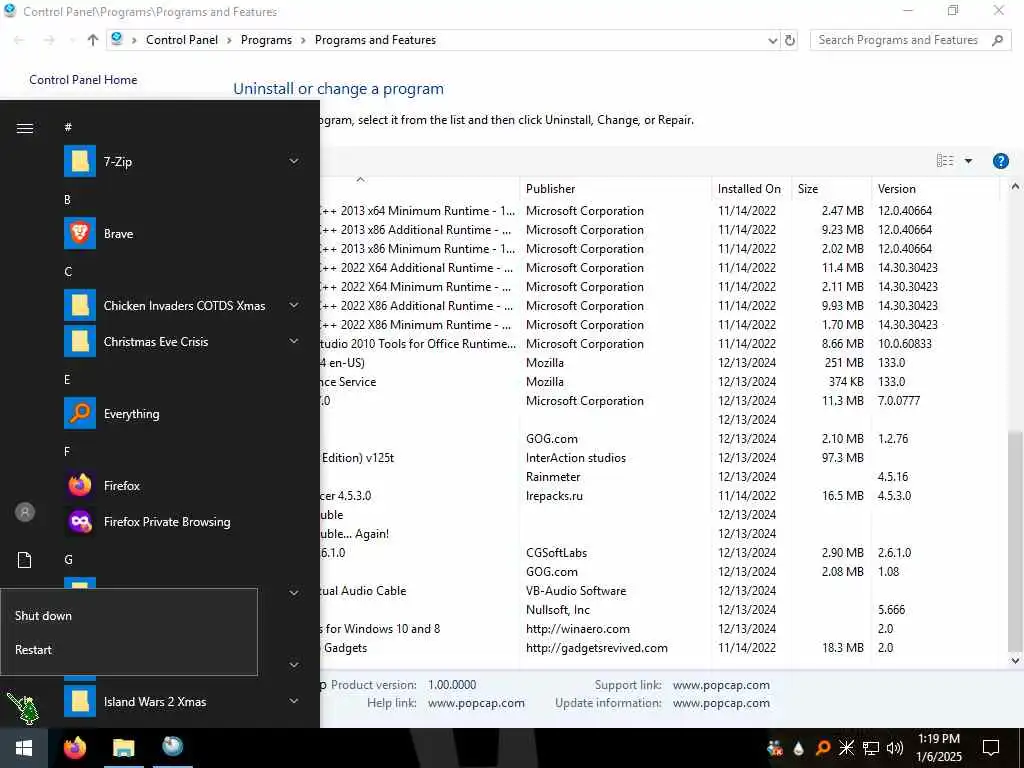This screenshot has width=1024, height=768.
Task: Click the colorful leftmost system tray icon
Action: coord(775,748)
